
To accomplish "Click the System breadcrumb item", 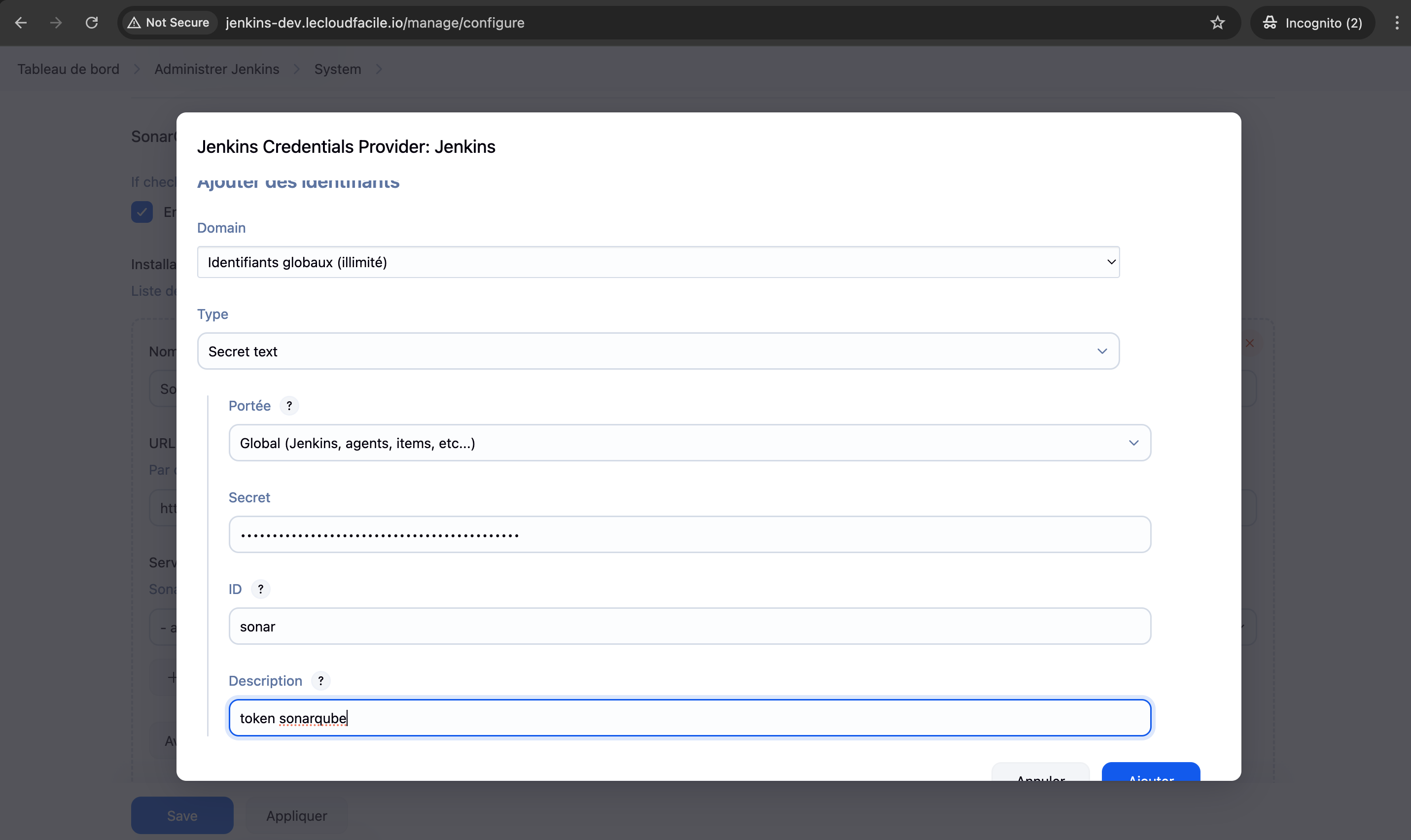I will tap(337, 69).
